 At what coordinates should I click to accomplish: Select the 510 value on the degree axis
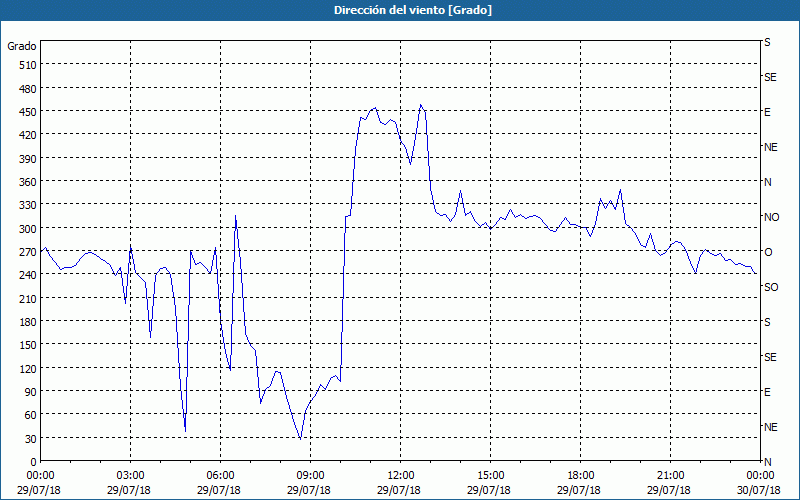(28, 65)
